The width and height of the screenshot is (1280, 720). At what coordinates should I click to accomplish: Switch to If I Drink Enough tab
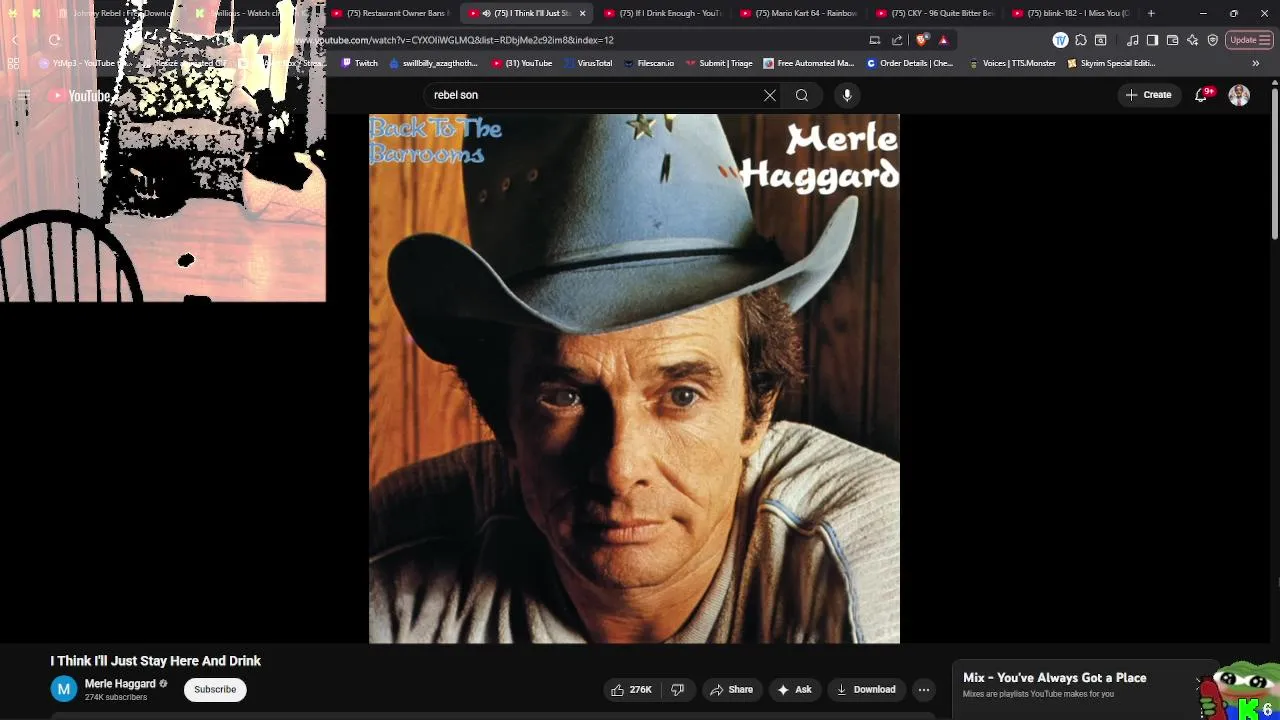tap(663, 13)
